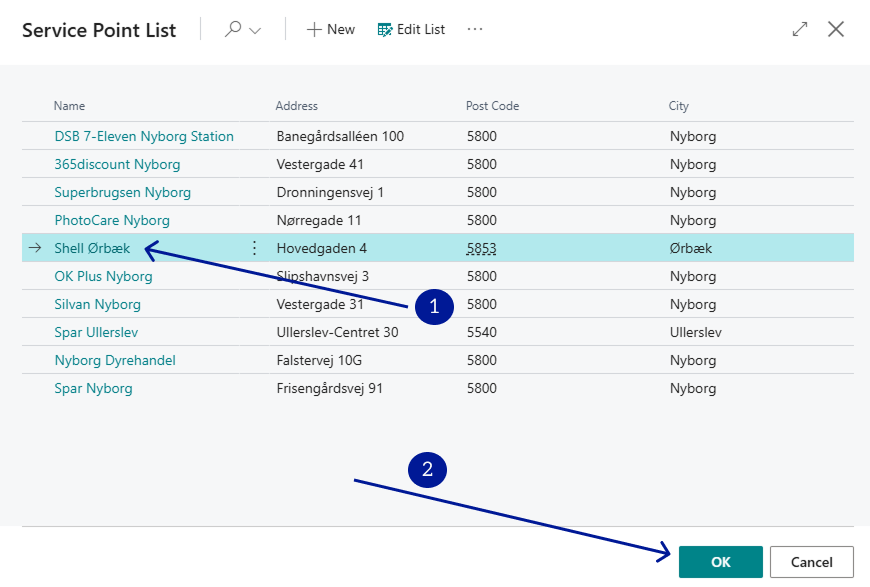
Task: Open DSB 7-Eleven Nyborg Station link
Action: 144,136
